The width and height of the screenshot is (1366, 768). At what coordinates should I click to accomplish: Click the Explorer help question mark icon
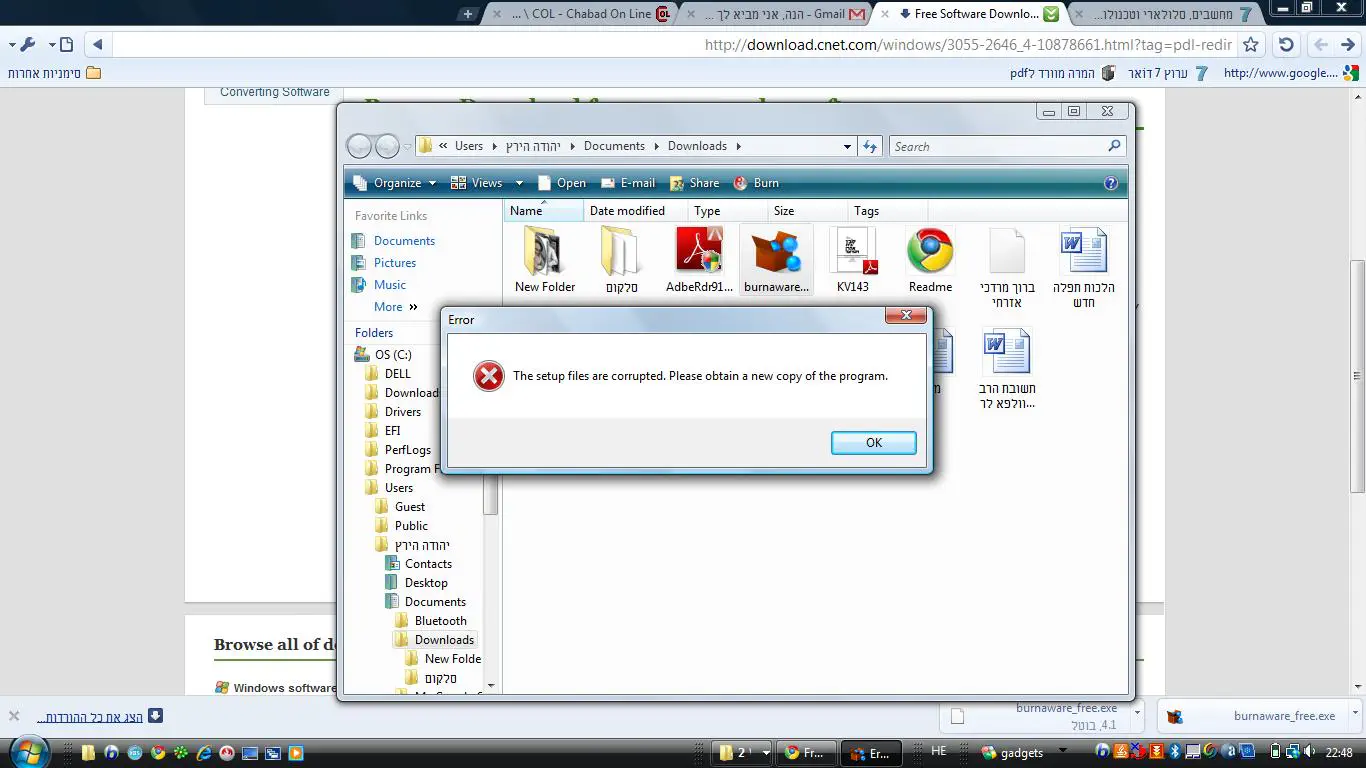[x=1110, y=183]
